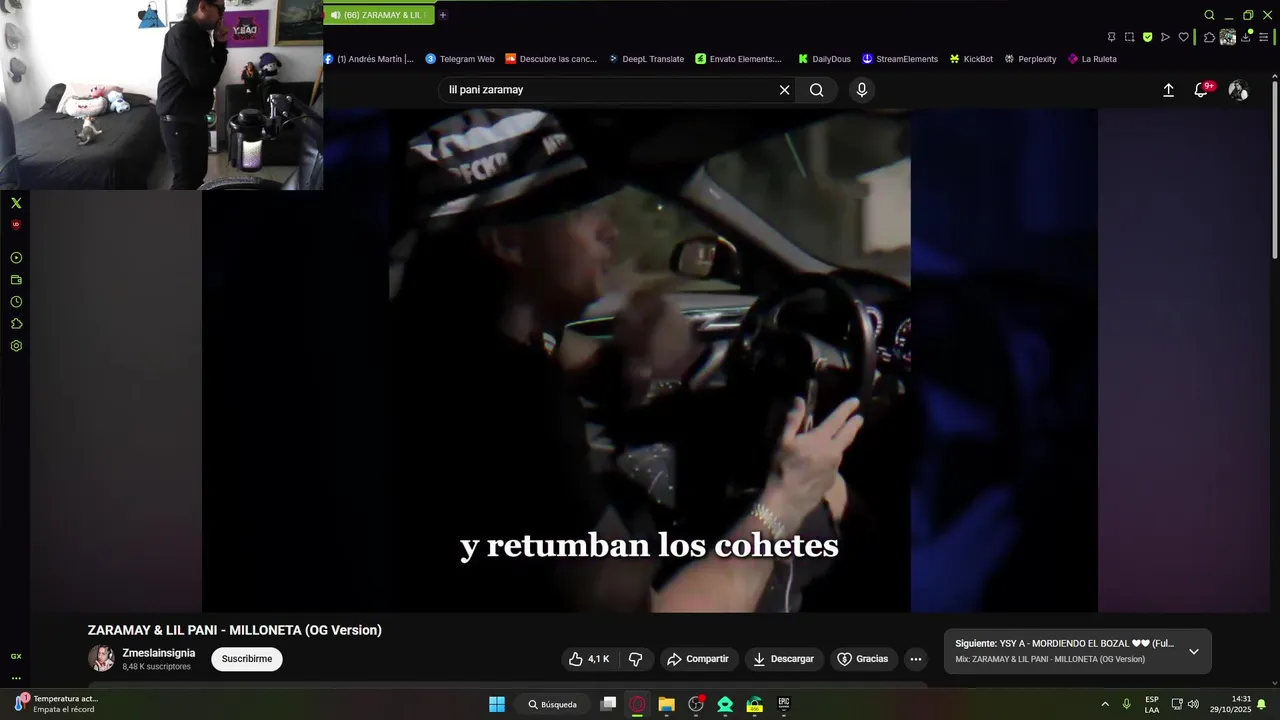Image resolution: width=1280 pixels, height=720 pixels.
Task: Open YouTube account avatar menu
Action: [1238, 90]
